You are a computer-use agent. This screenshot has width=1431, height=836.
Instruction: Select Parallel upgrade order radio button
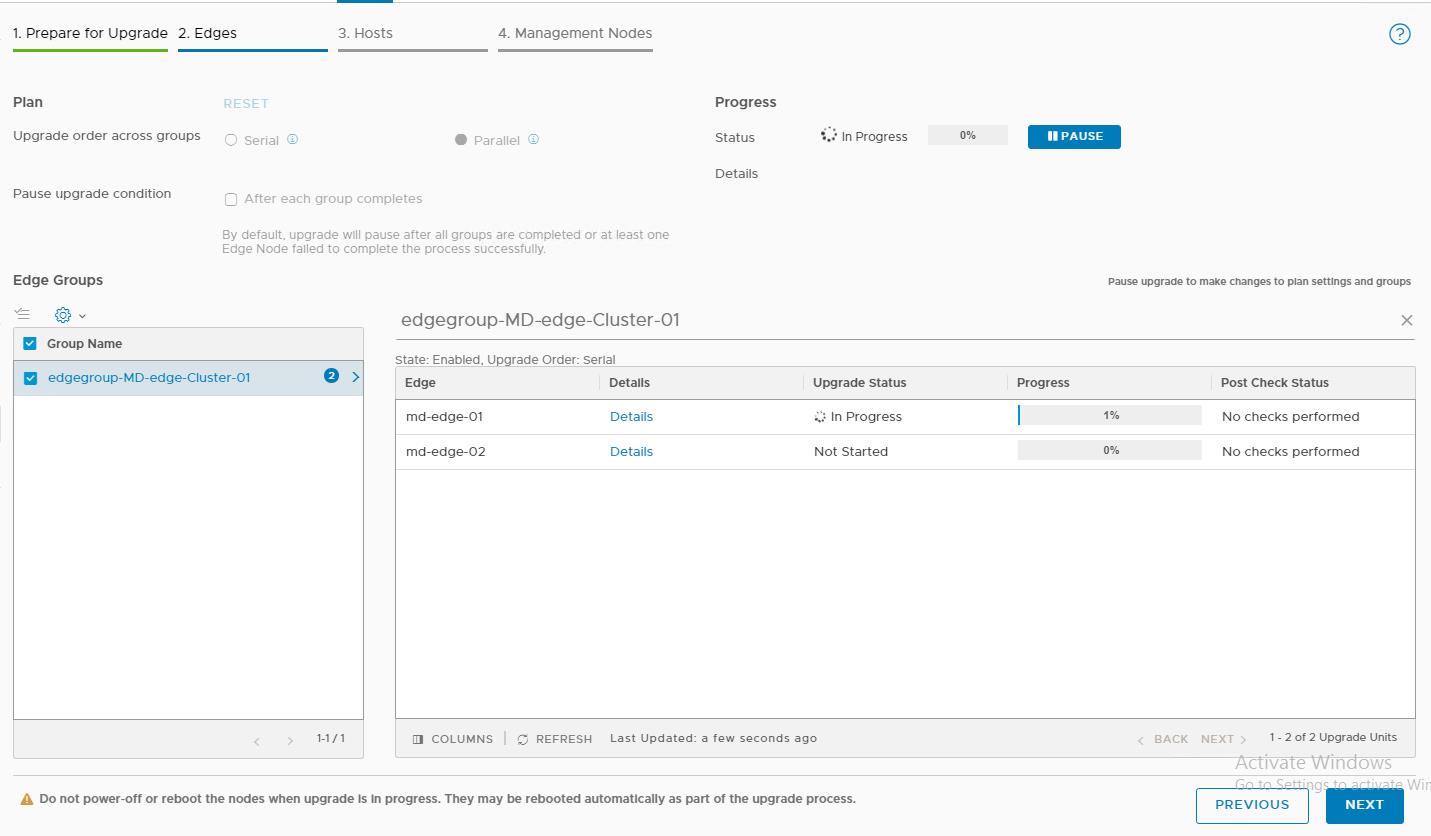(461, 140)
